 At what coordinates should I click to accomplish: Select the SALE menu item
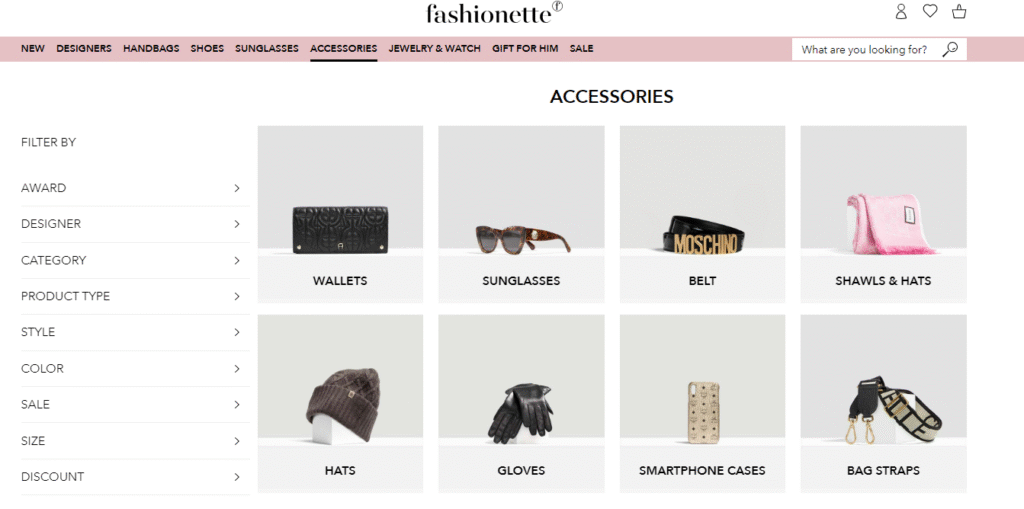[581, 48]
